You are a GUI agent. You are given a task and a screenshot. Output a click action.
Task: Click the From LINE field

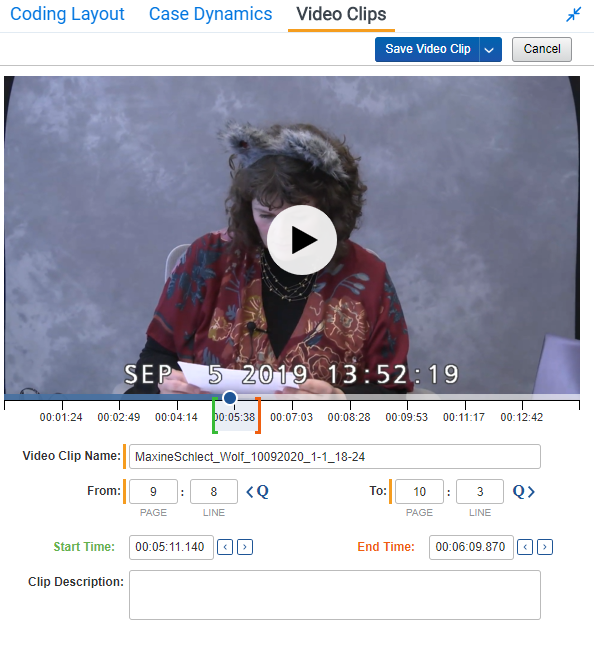coord(214,492)
